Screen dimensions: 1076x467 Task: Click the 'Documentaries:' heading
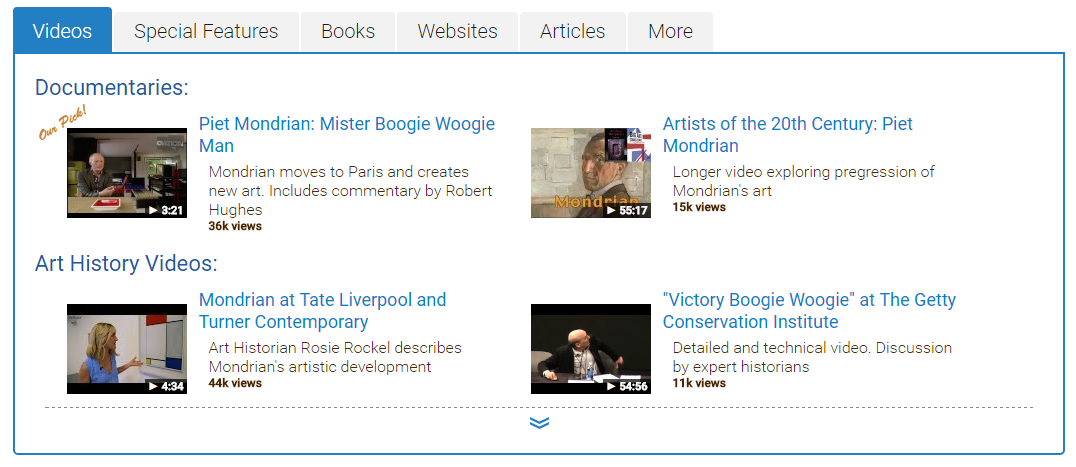[111, 87]
